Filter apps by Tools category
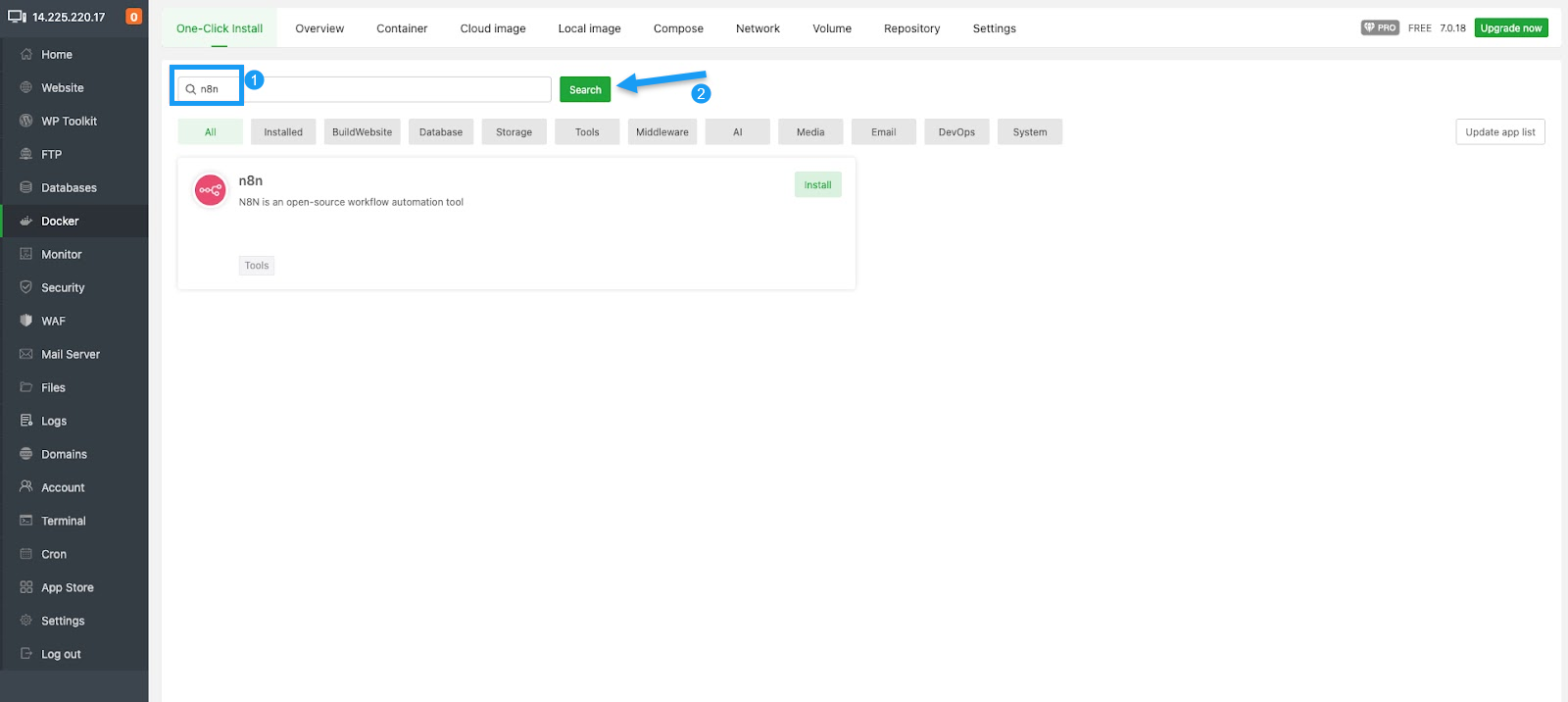This screenshot has width=1568, height=702. [x=587, y=132]
